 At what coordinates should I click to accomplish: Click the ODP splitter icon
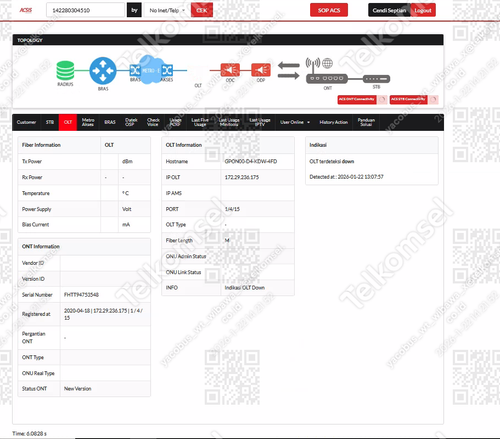click(x=261, y=70)
